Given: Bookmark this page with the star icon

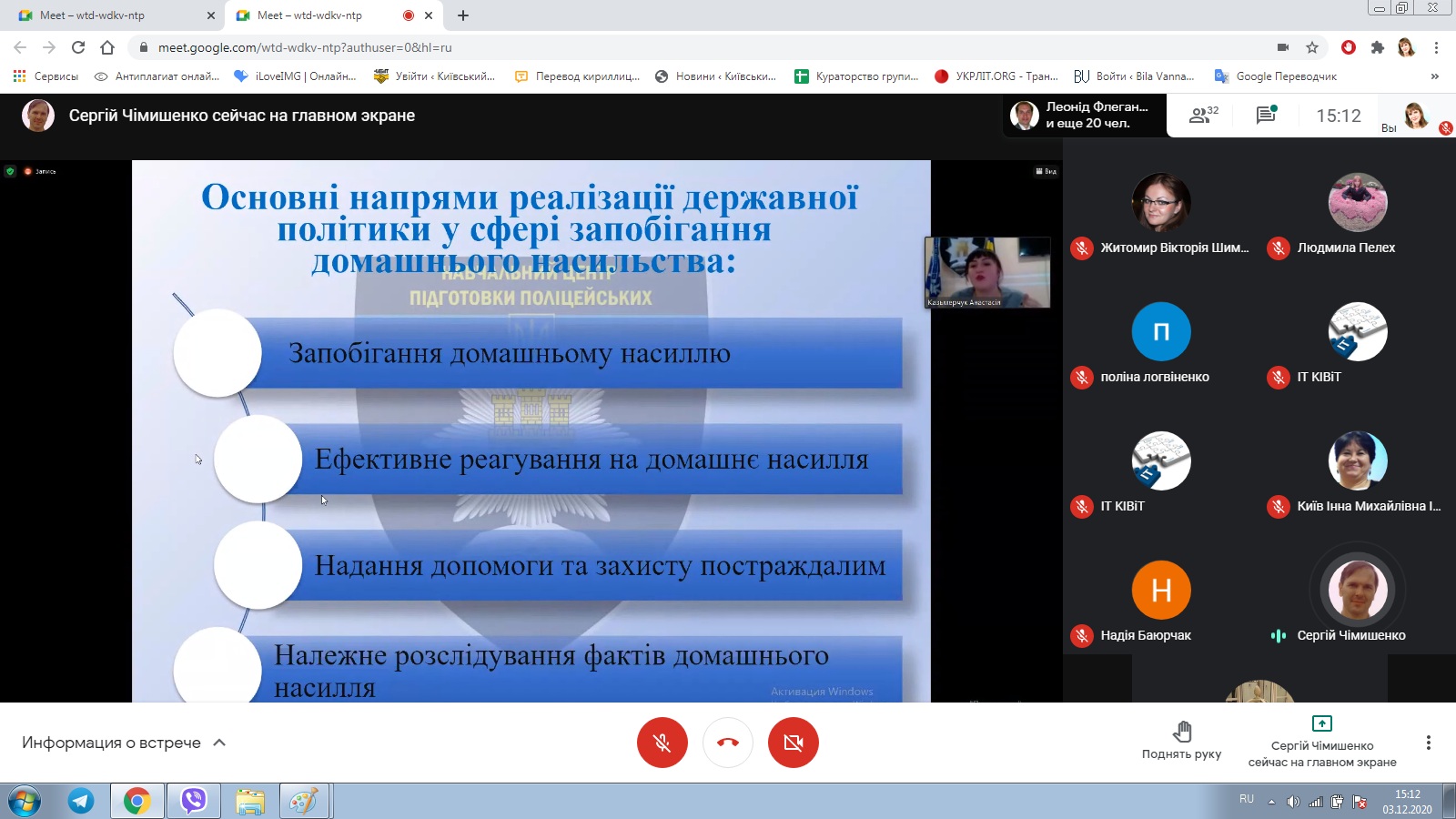Looking at the screenshot, I should click(1311, 47).
